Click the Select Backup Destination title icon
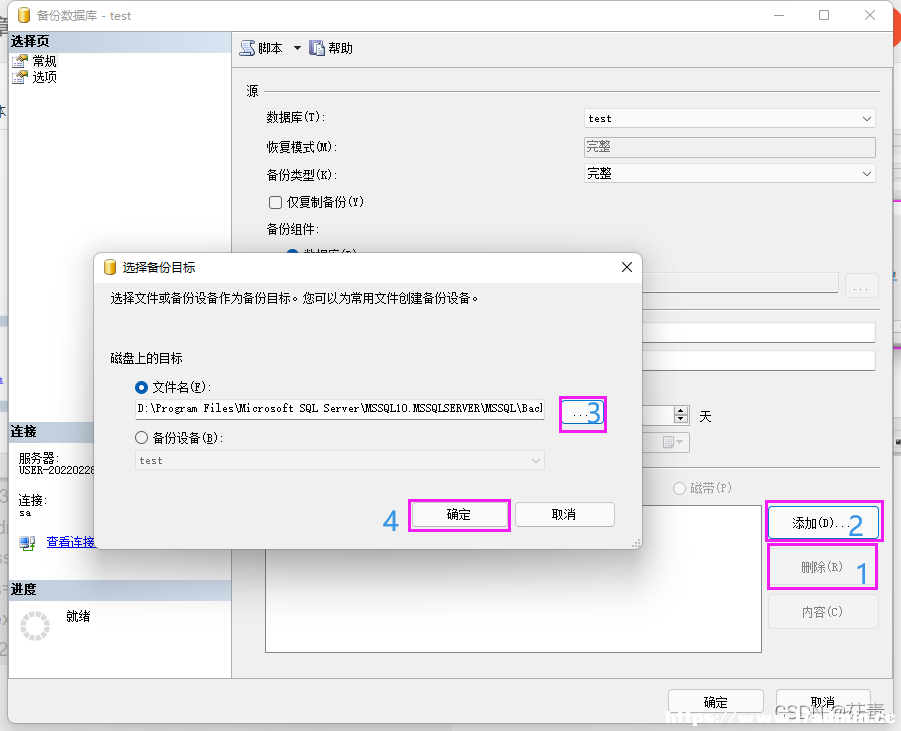This screenshot has height=731, width=901. click(x=110, y=267)
